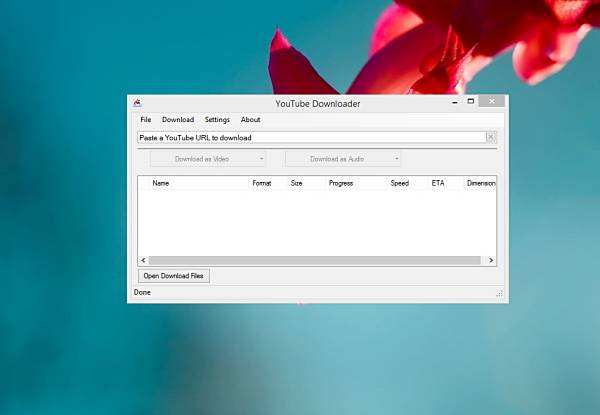The height and width of the screenshot is (415, 600).
Task: Expand the Download as Audio dropdown arrow
Action: pyautogui.click(x=396, y=159)
